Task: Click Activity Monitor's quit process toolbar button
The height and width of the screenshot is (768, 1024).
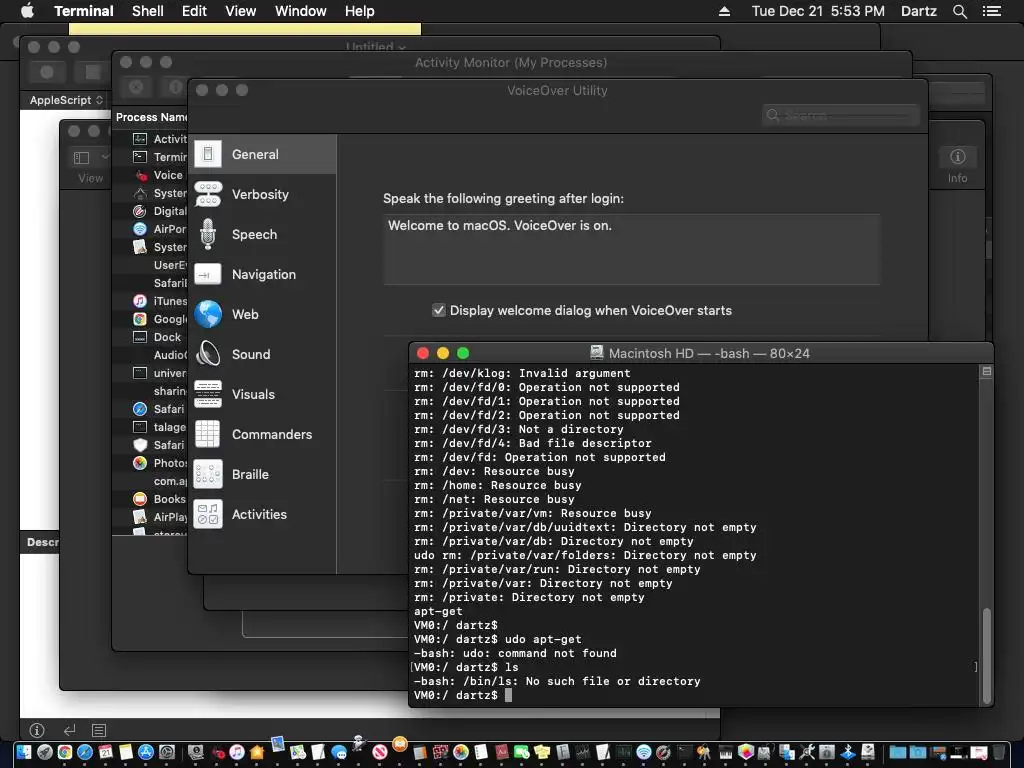Action: [136, 87]
